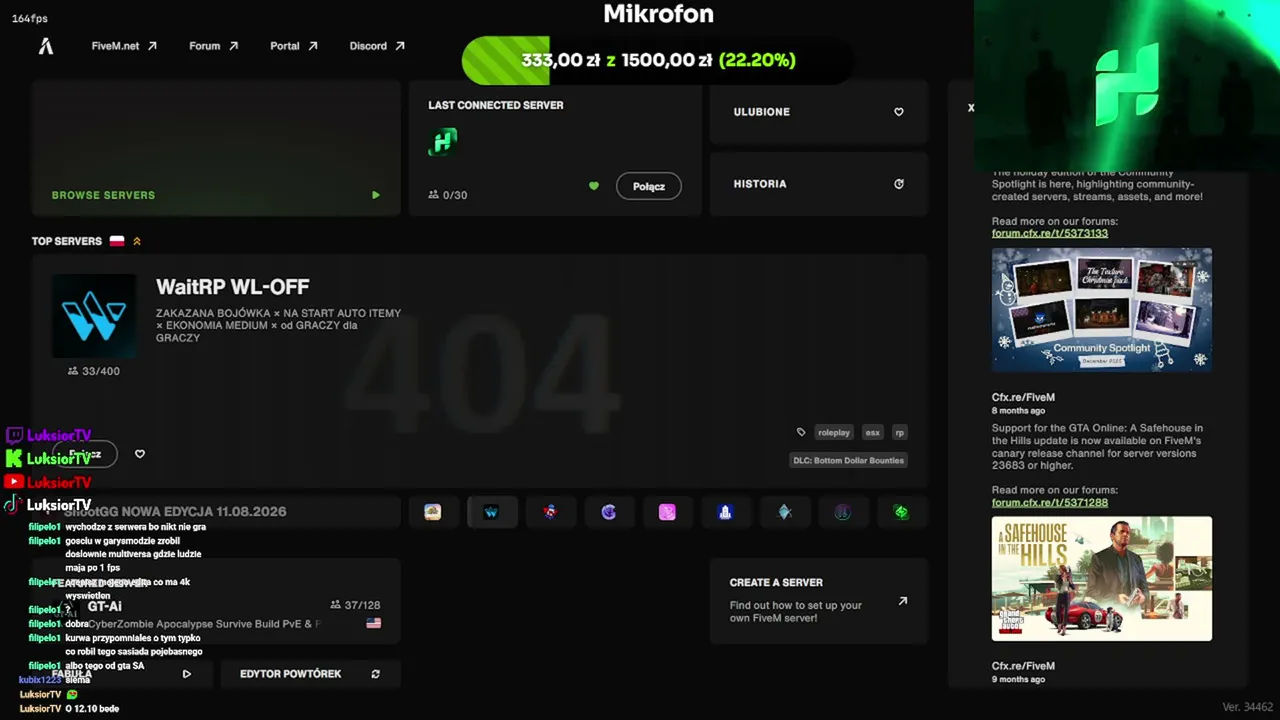Click the Browse Servers panel
1280x720 pixels.
click(x=216, y=148)
